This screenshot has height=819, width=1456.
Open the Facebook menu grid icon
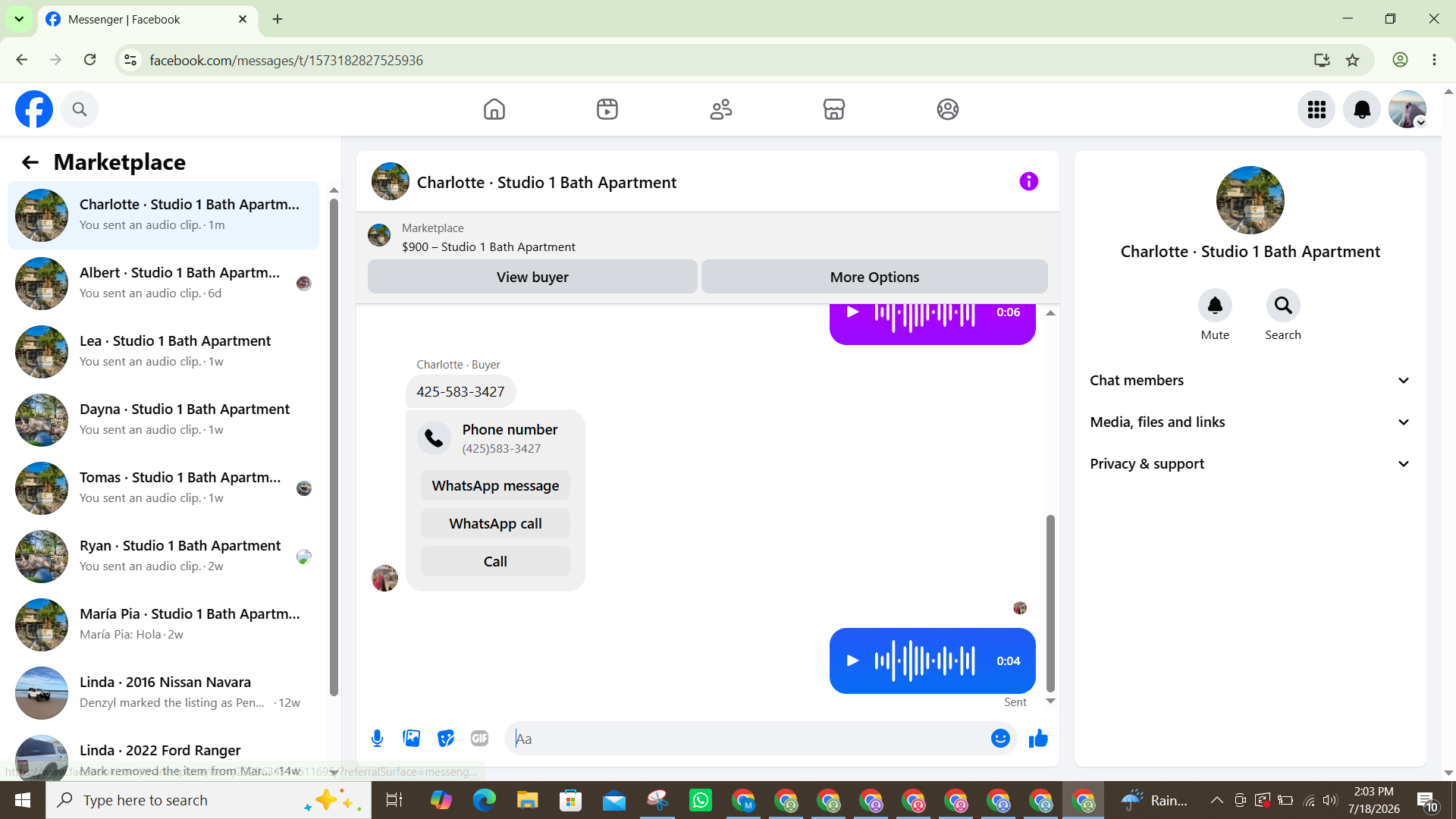[x=1316, y=109]
